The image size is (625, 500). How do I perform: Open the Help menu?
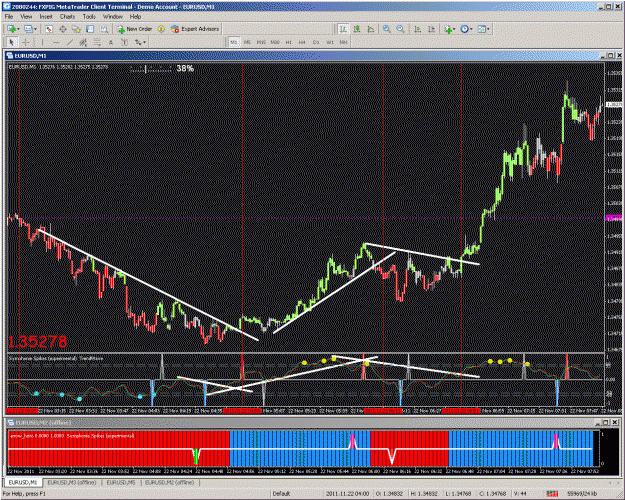136,16
